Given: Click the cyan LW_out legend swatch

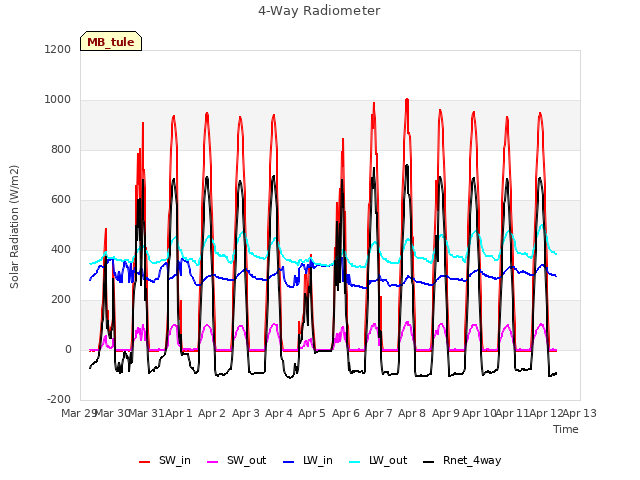Looking at the screenshot, I should coord(355,462).
